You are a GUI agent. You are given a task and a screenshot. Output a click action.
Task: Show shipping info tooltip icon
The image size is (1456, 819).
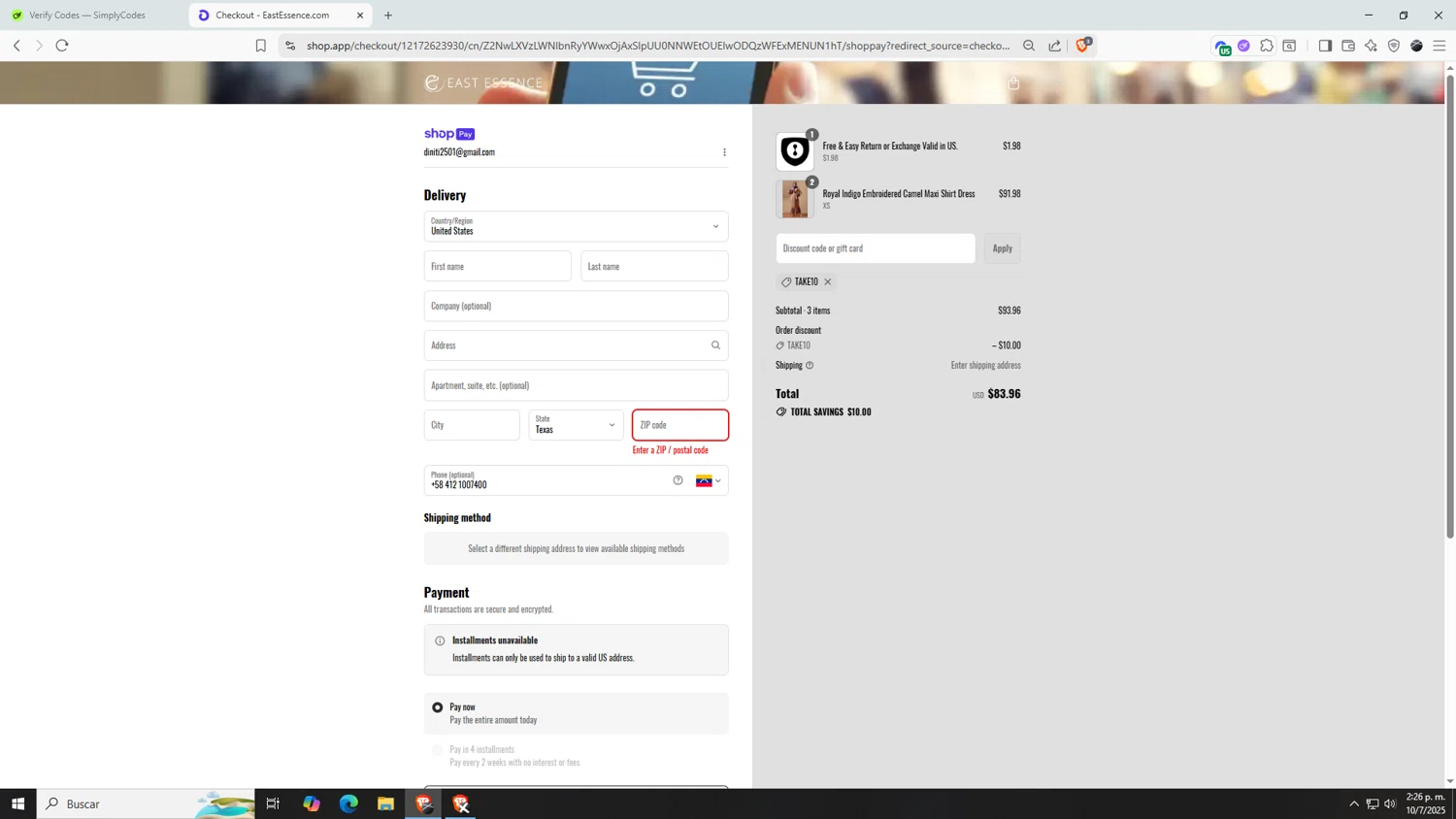click(x=810, y=366)
